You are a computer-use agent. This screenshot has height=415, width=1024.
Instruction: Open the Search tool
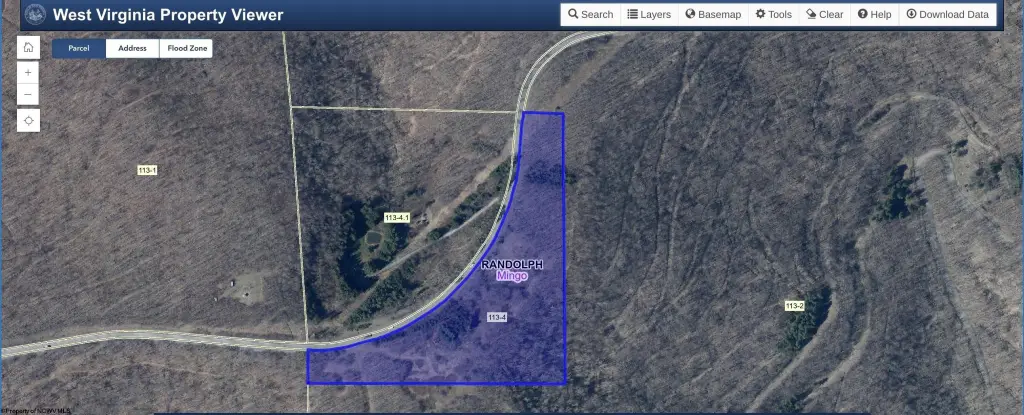click(590, 14)
